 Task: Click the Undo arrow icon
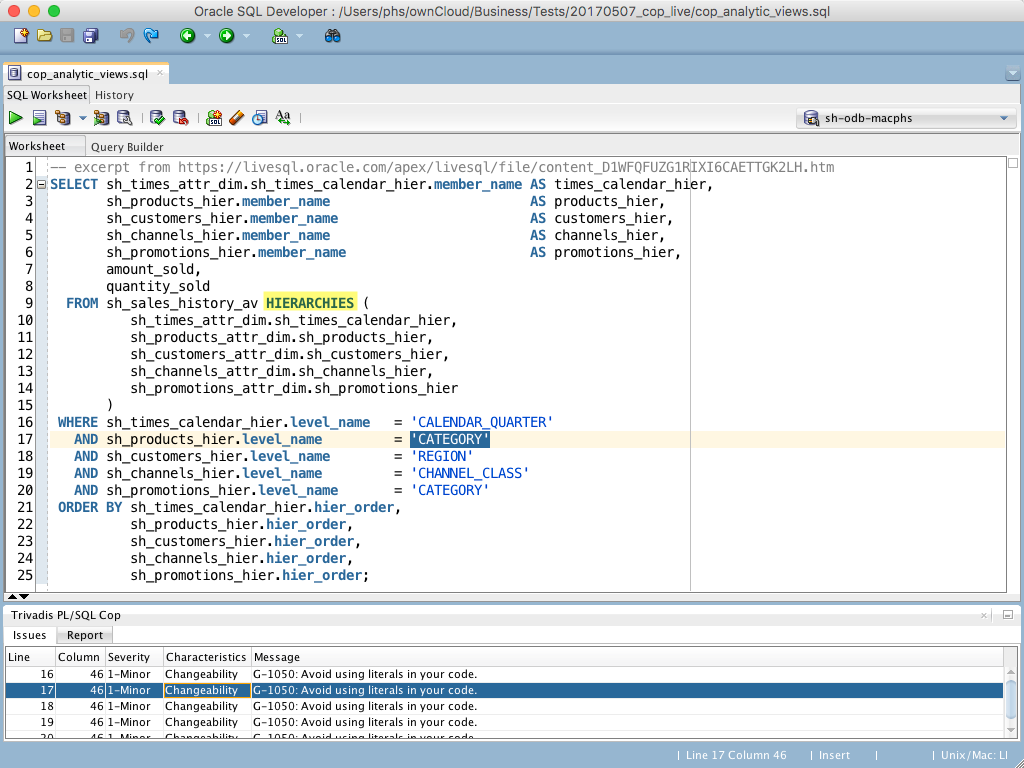(x=127, y=36)
